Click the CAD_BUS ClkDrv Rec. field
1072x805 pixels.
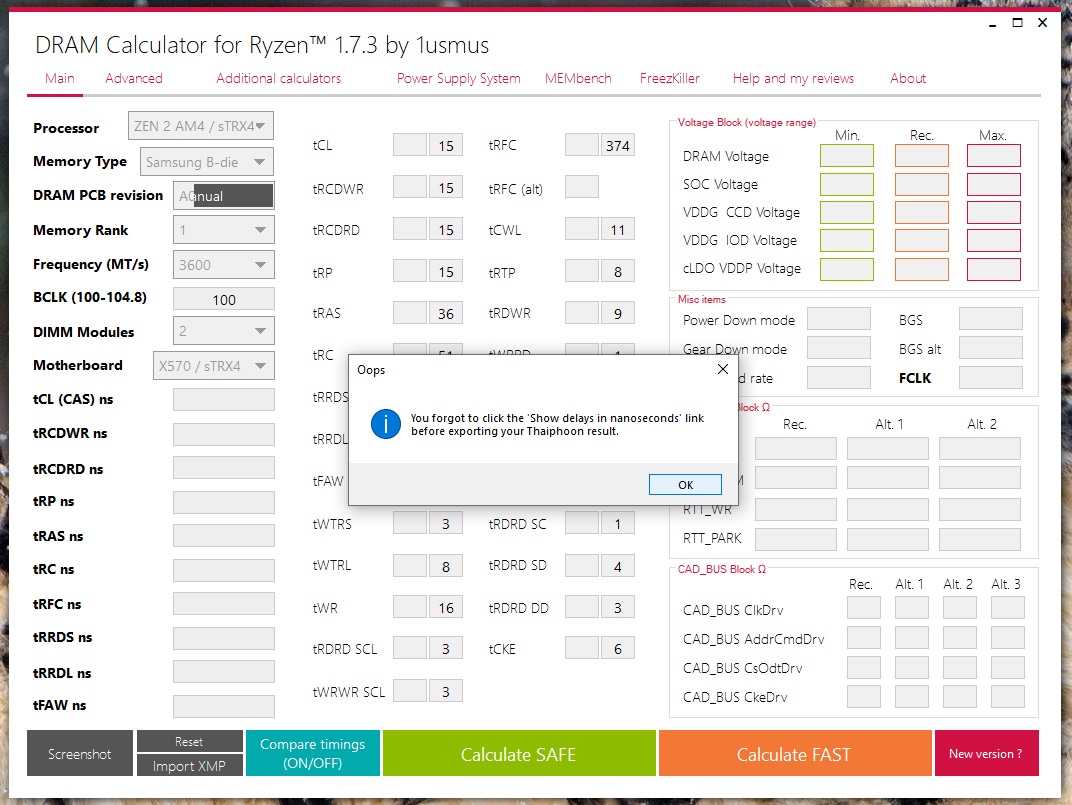tap(863, 607)
